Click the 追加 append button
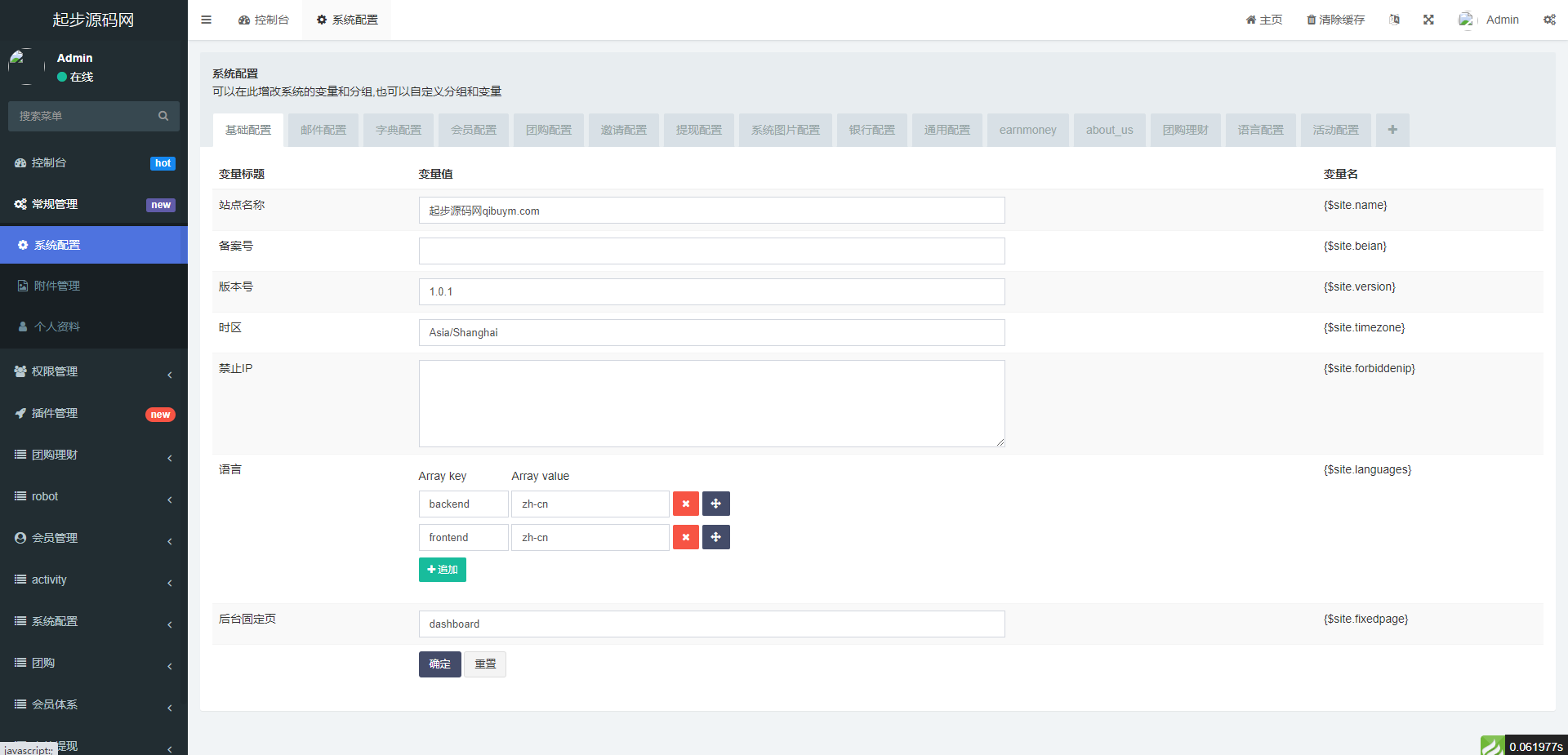Viewport: 1568px width, 755px height. point(442,570)
